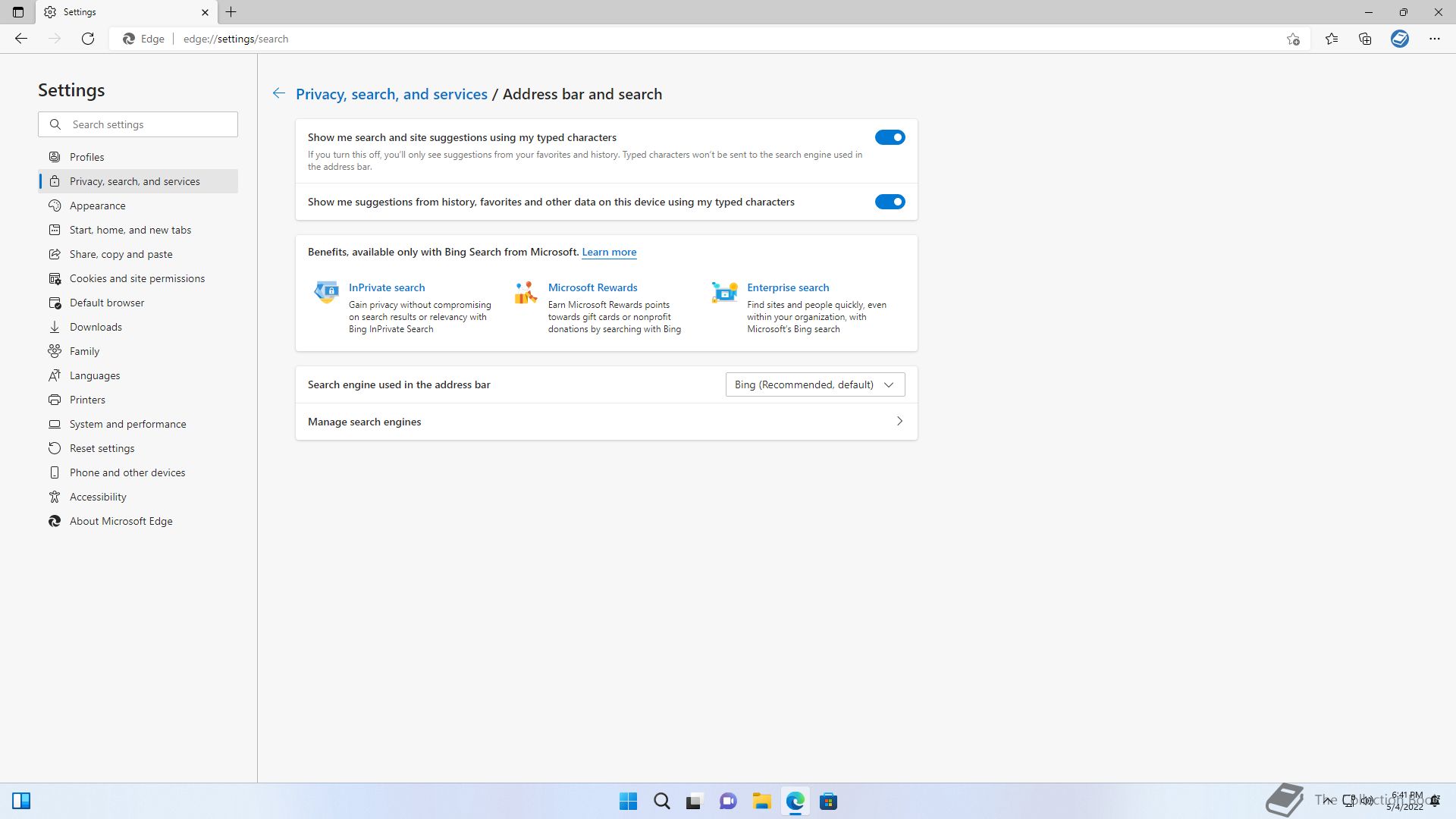The width and height of the screenshot is (1456, 819).
Task: Open the Bing search engine dropdown
Action: (x=815, y=384)
